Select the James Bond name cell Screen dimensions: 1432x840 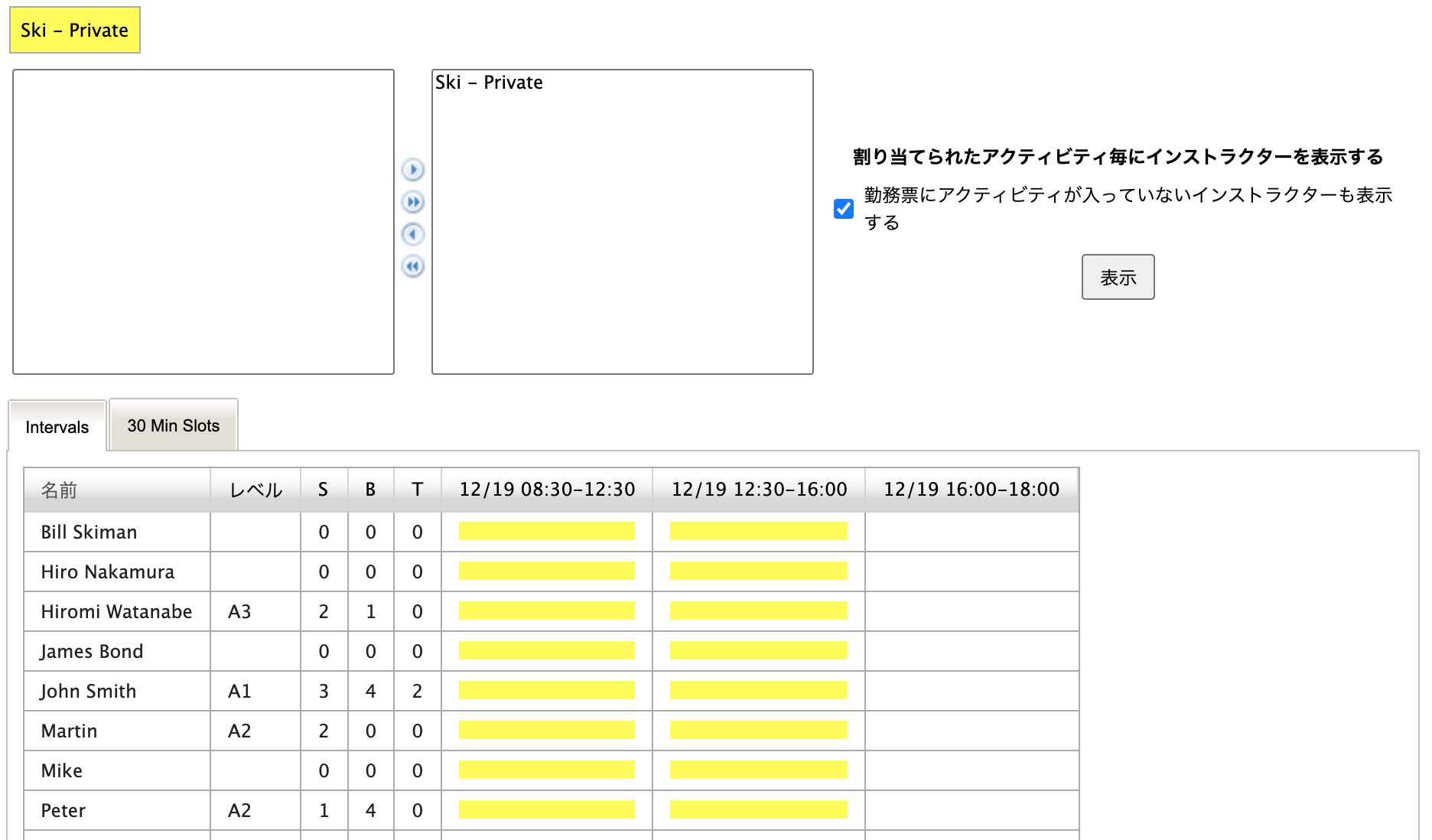(92, 651)
